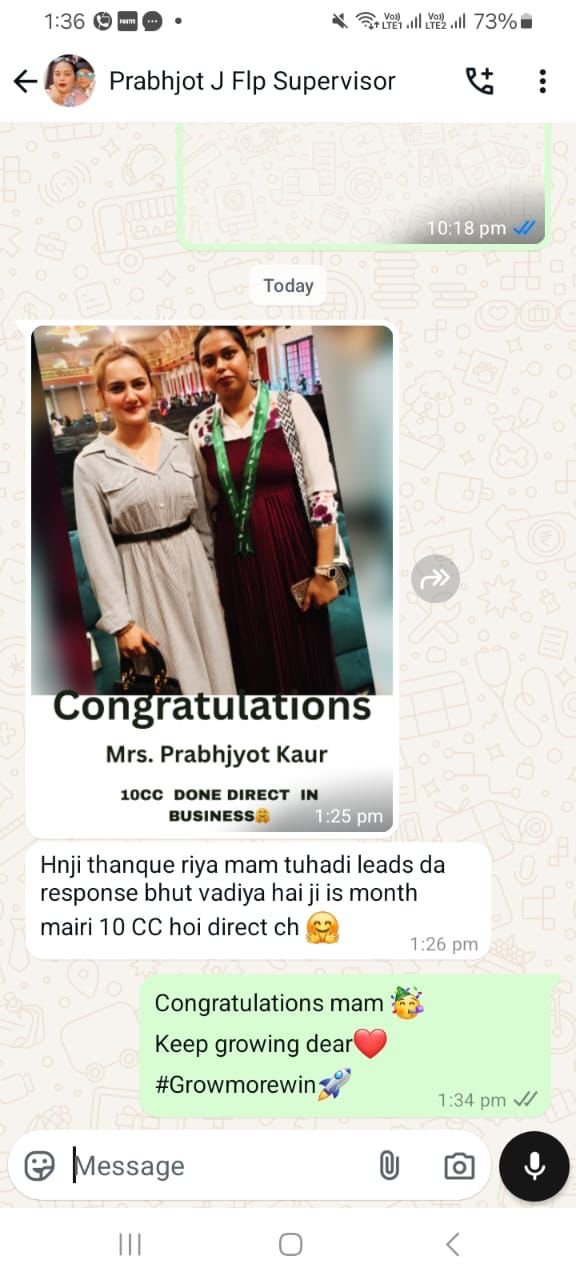This screenshot has height=1280, width=576.
Task: Open the Congratulations Mrs. Prabhjyot Kaur image
Action: [x=212, y=579]
